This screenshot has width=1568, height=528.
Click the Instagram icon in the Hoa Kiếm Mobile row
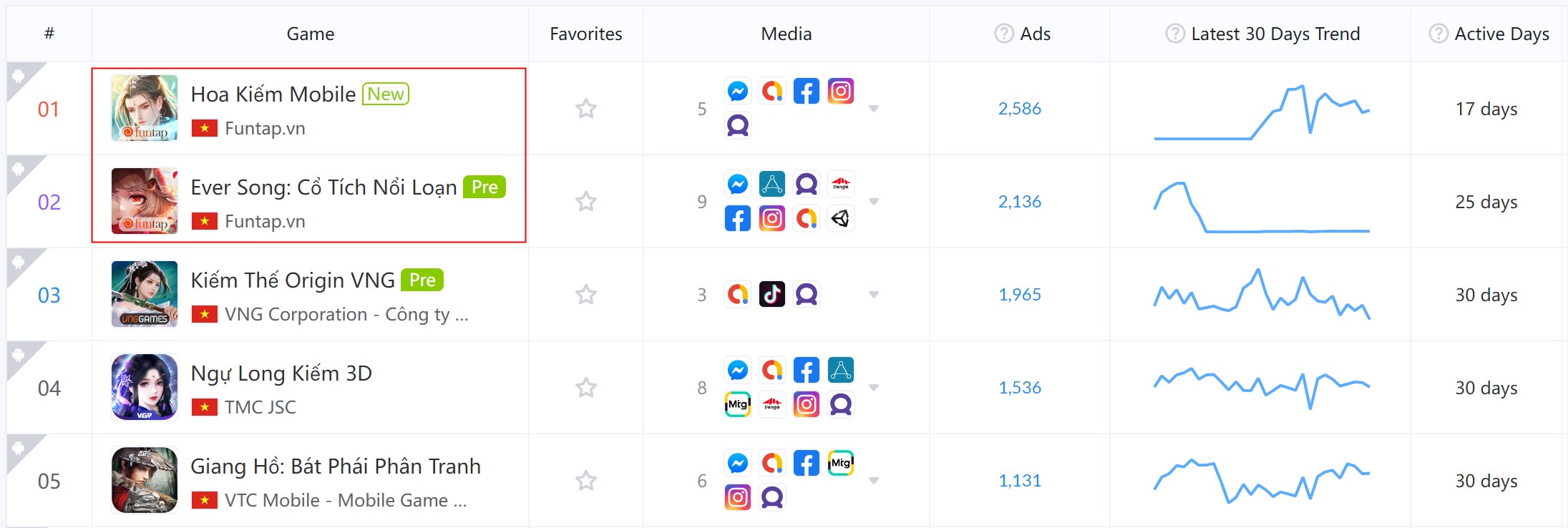tap(841, 92)
